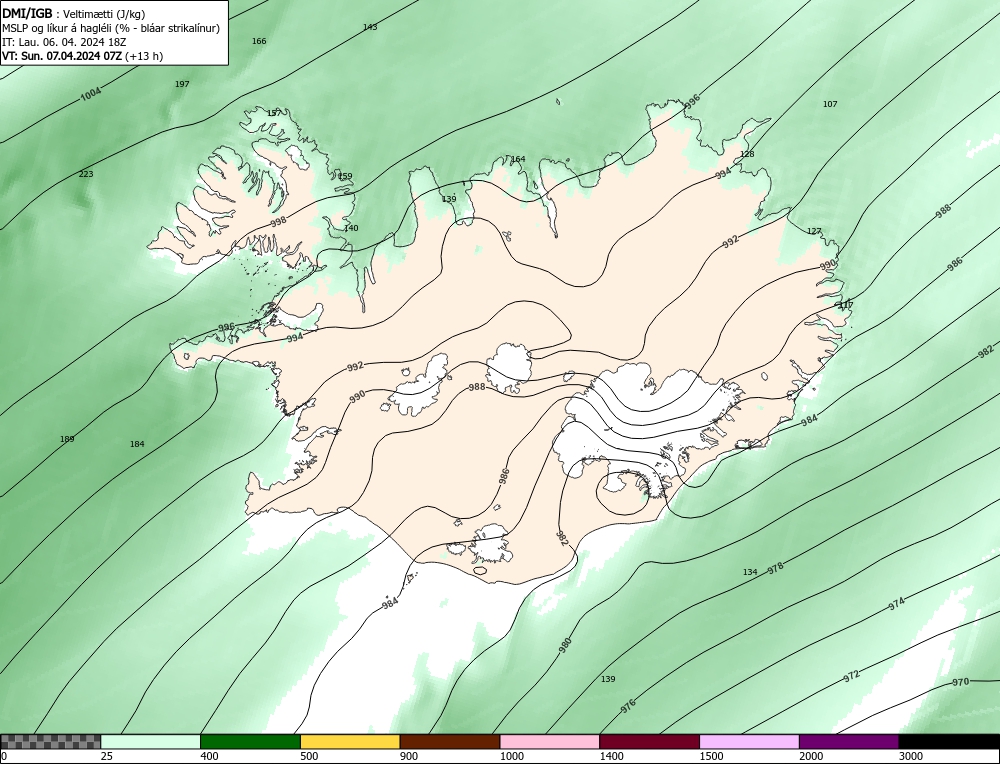Click the value 143 on the map
Image resolution: width=1000 pixels, height=764 pixels.
click(x=370, y=27)
